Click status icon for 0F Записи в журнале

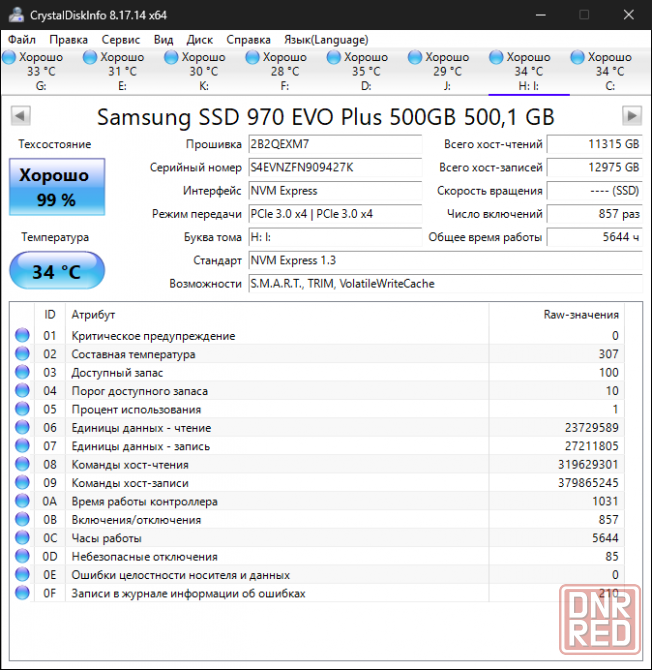click(x=22, y=592)
